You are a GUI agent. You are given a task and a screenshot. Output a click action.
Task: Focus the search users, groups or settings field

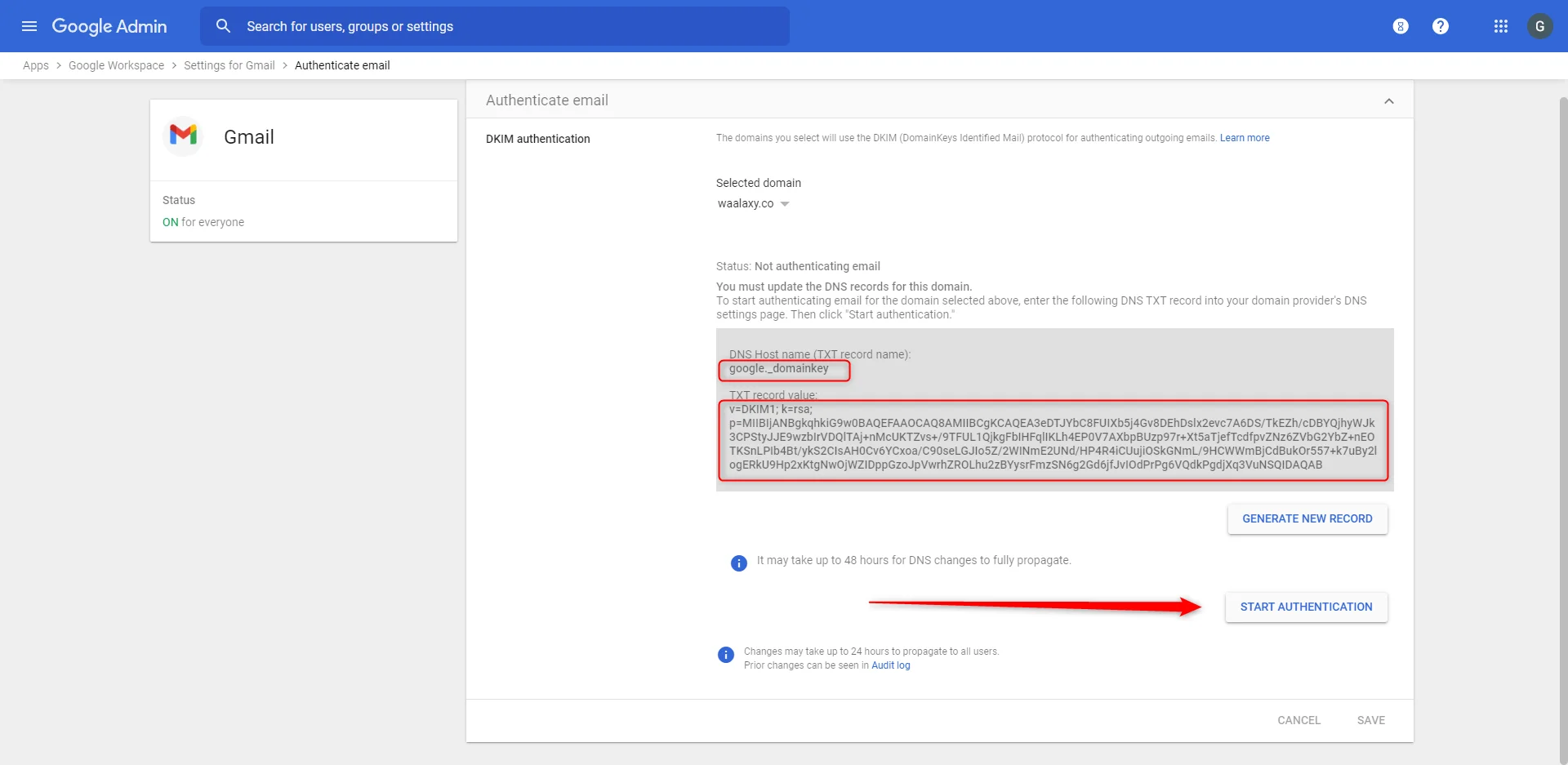click(495, 26)
